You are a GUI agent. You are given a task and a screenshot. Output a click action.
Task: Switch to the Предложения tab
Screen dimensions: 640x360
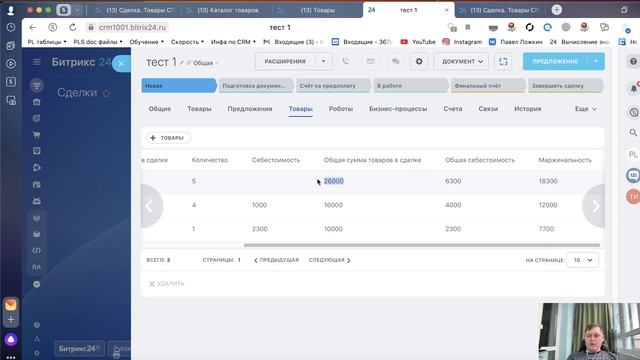[x=250, y=109]
